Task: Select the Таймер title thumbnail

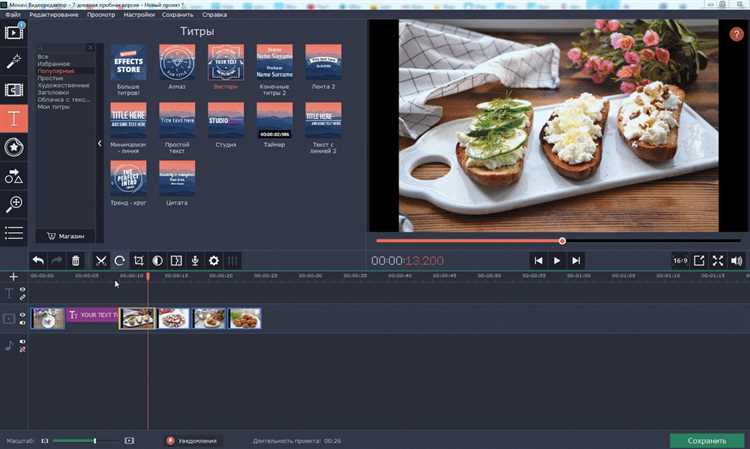Action: click(274, 124)
